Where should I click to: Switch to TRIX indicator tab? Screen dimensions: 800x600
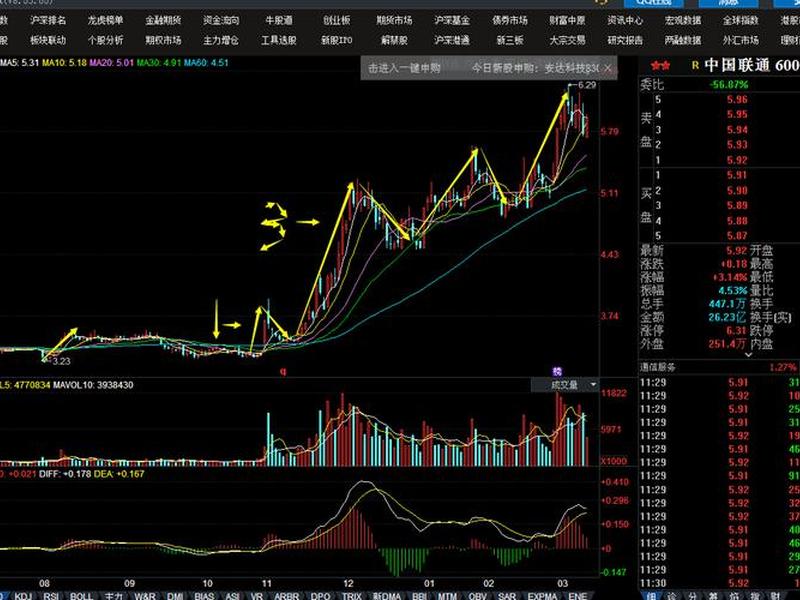(x=352, y=595)
